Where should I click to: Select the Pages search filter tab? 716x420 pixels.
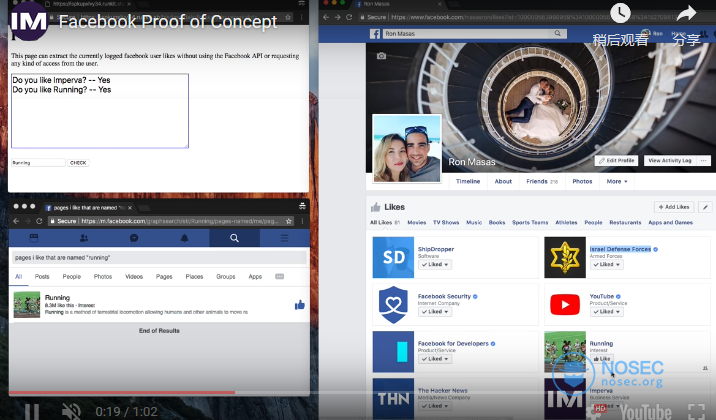click(164, 277)
